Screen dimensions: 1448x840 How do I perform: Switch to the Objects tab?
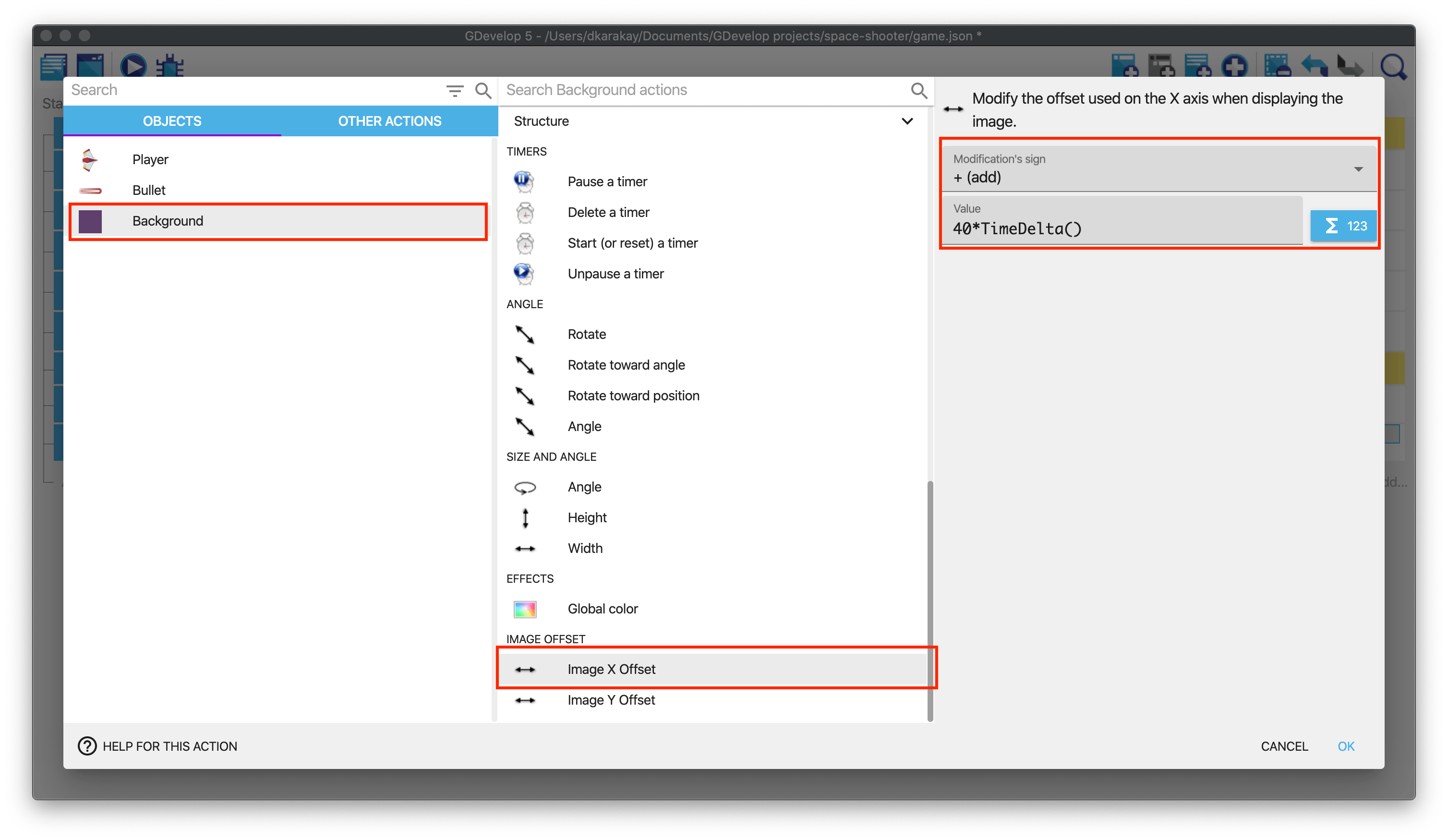(x=172, y=121)
